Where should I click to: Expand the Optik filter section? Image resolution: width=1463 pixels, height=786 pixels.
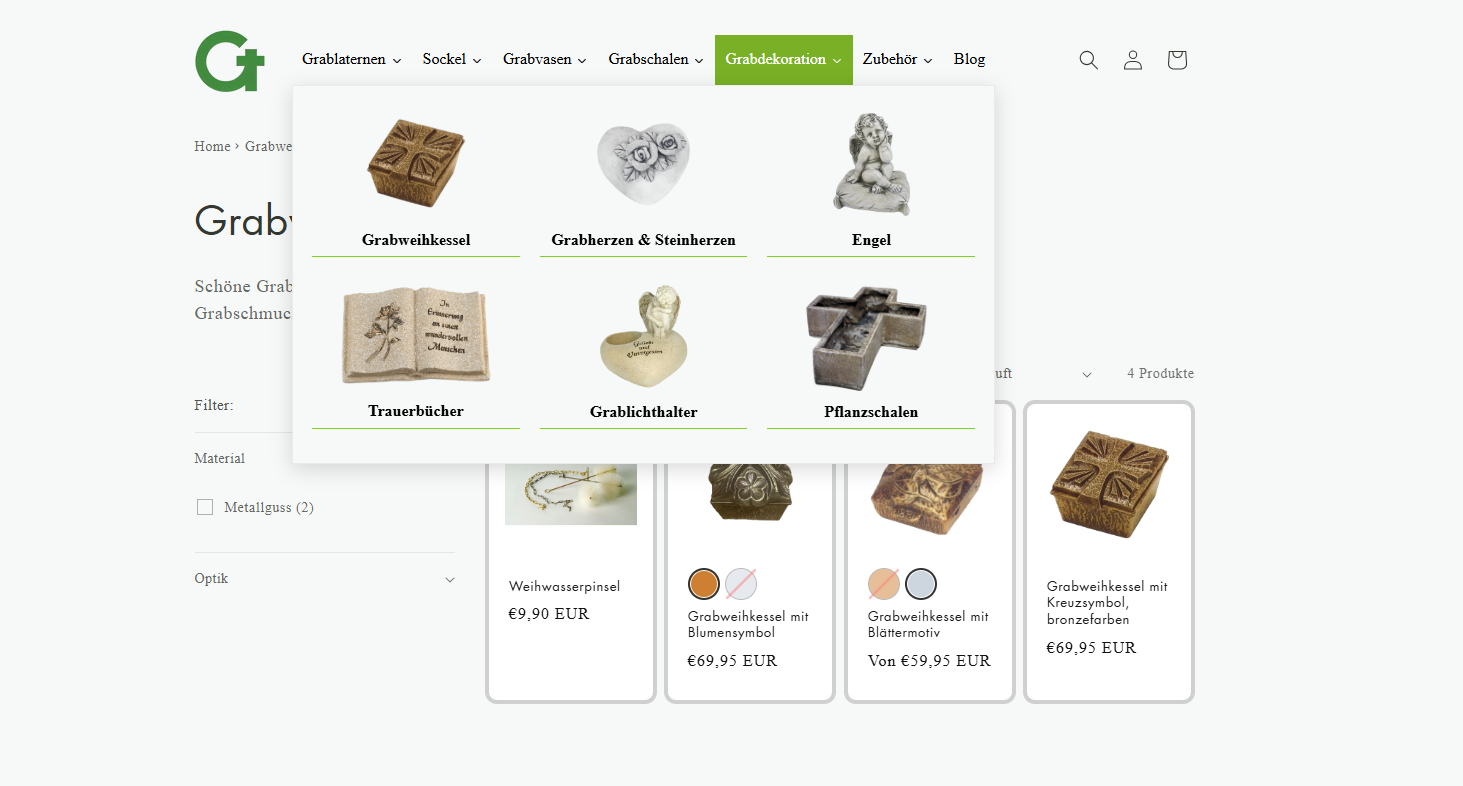tap(324, 579)
